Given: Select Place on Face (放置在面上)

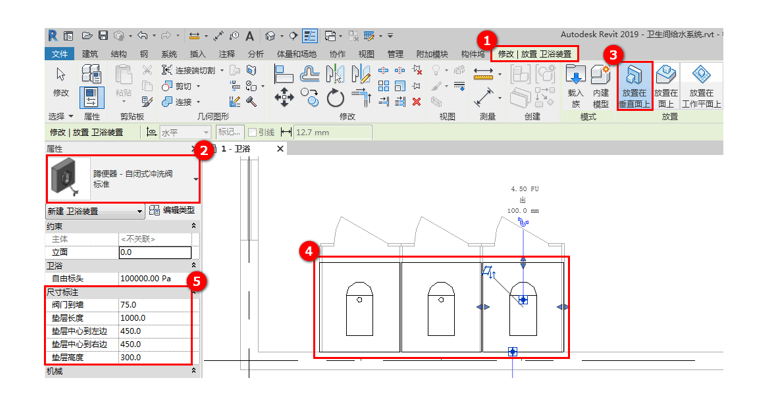Looking at the screenshot, I should click(x=666, y=86).
